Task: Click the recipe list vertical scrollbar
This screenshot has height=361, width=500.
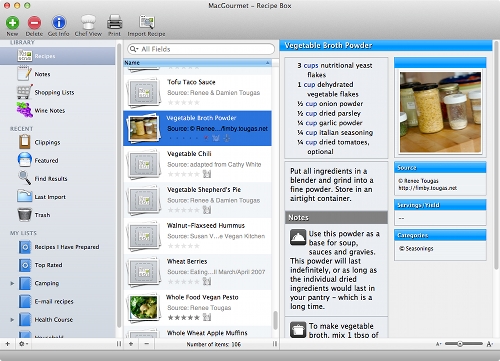Action: pyautogui.click(x=275, y=320)
